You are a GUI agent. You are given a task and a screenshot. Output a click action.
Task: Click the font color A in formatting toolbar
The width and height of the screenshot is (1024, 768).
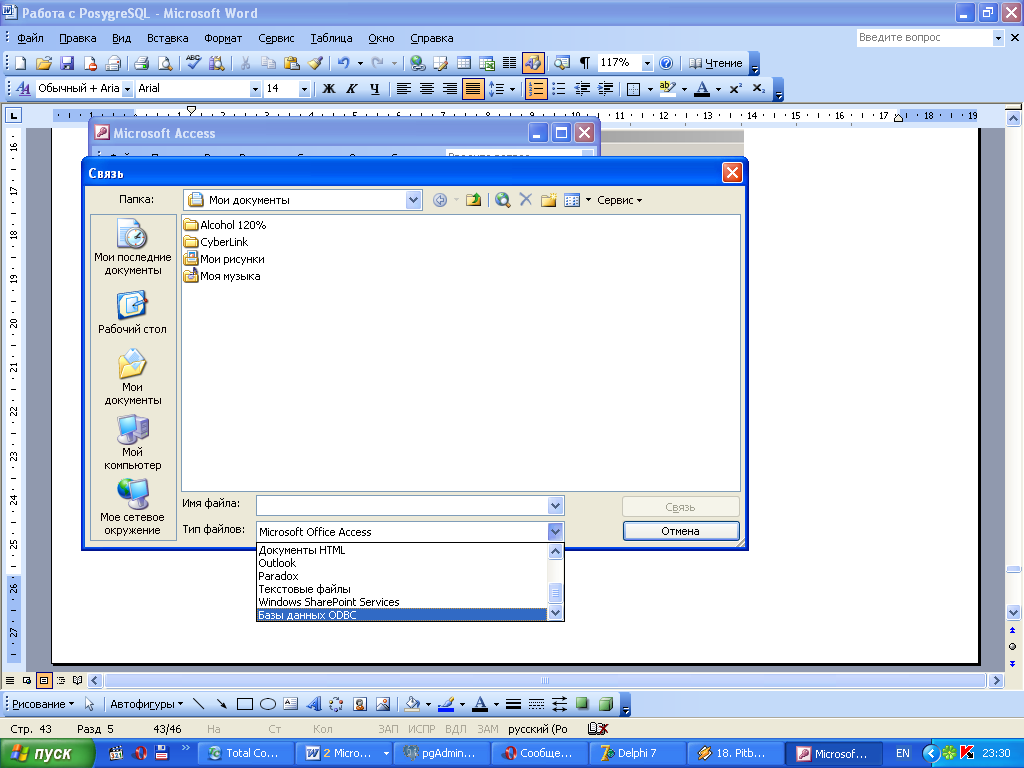[703, 88]
